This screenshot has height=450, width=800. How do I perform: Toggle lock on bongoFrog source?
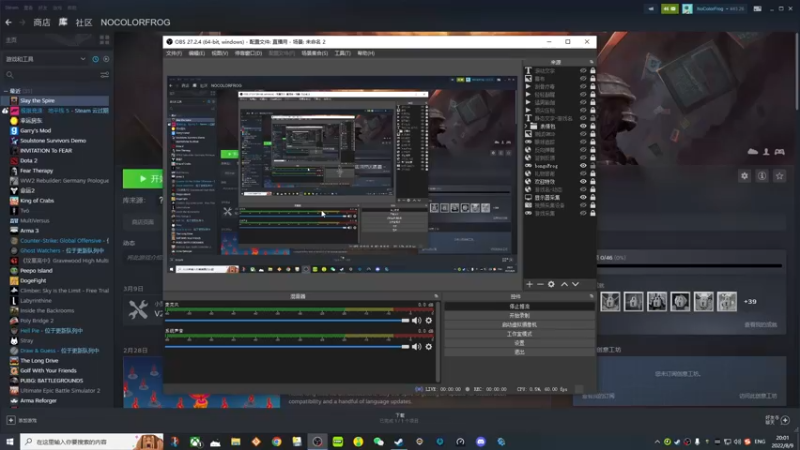(593, 166)
